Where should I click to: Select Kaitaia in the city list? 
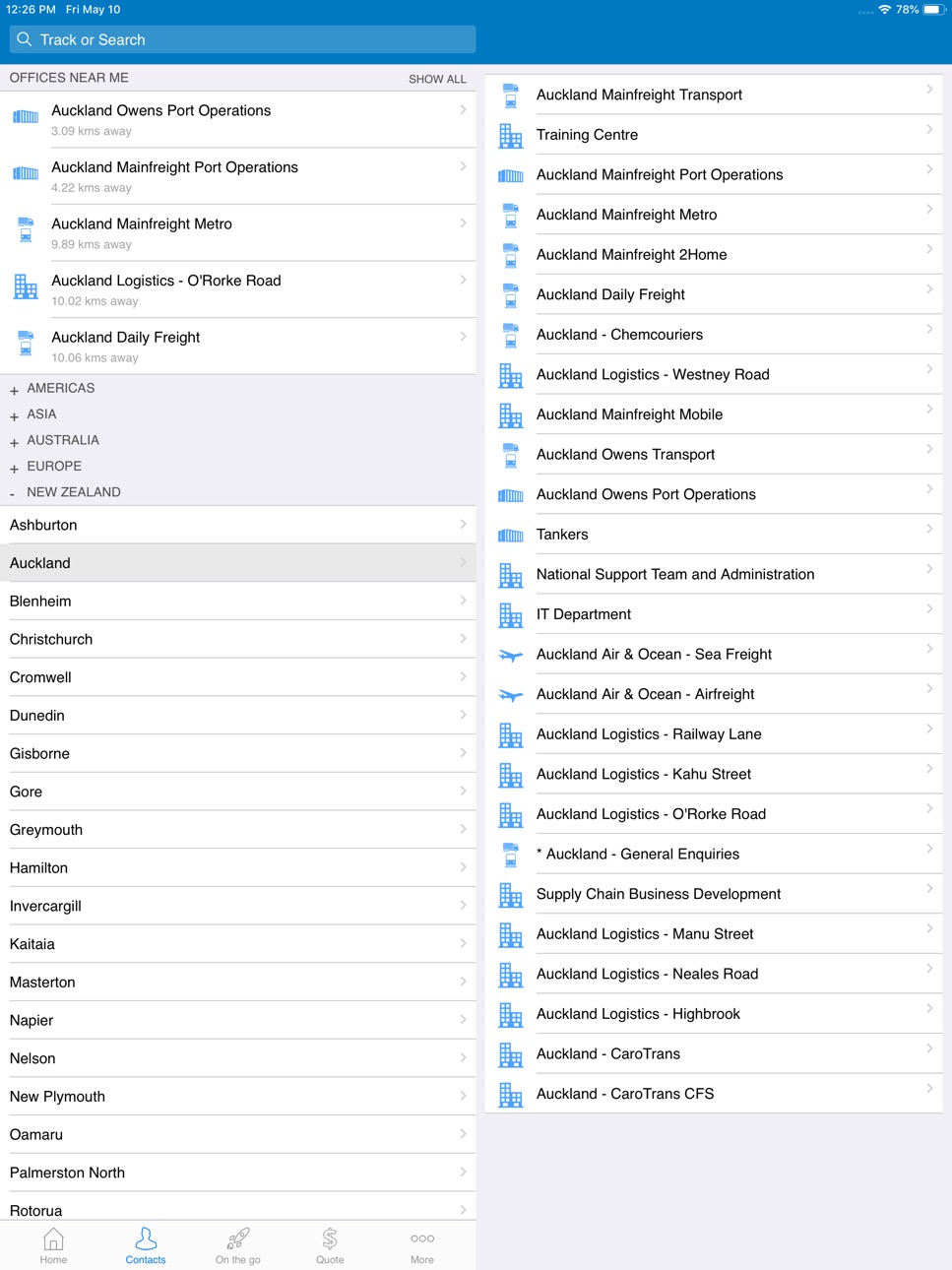[x=238, y=944]
